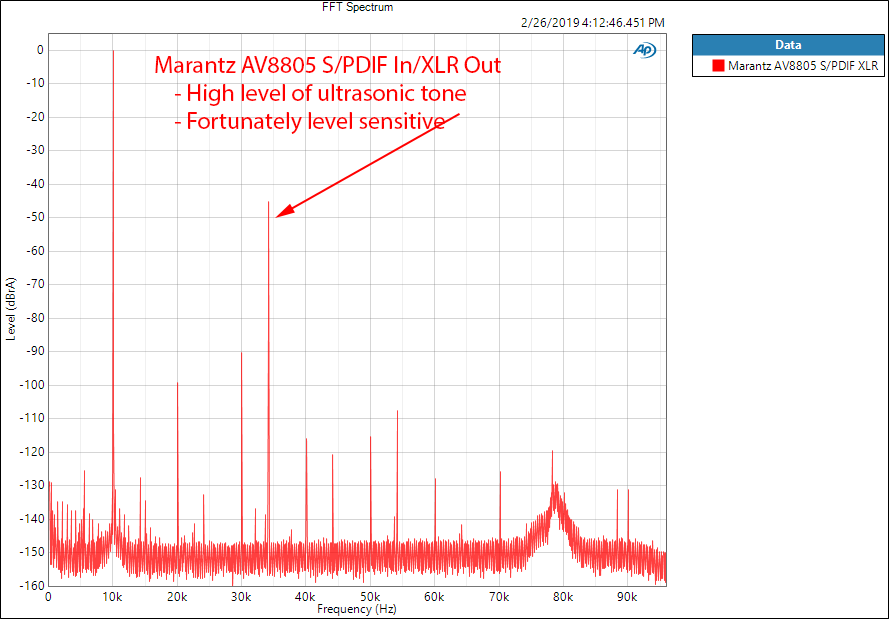Click the 50k frequency axis tick label
Image resolution: width=889 pixels, height=619 pixels.
(x=370, y=597)
